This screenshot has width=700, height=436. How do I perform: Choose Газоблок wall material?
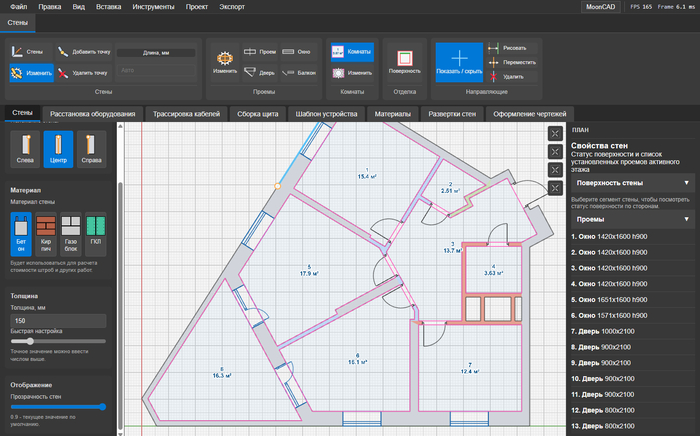click(71, 234)
